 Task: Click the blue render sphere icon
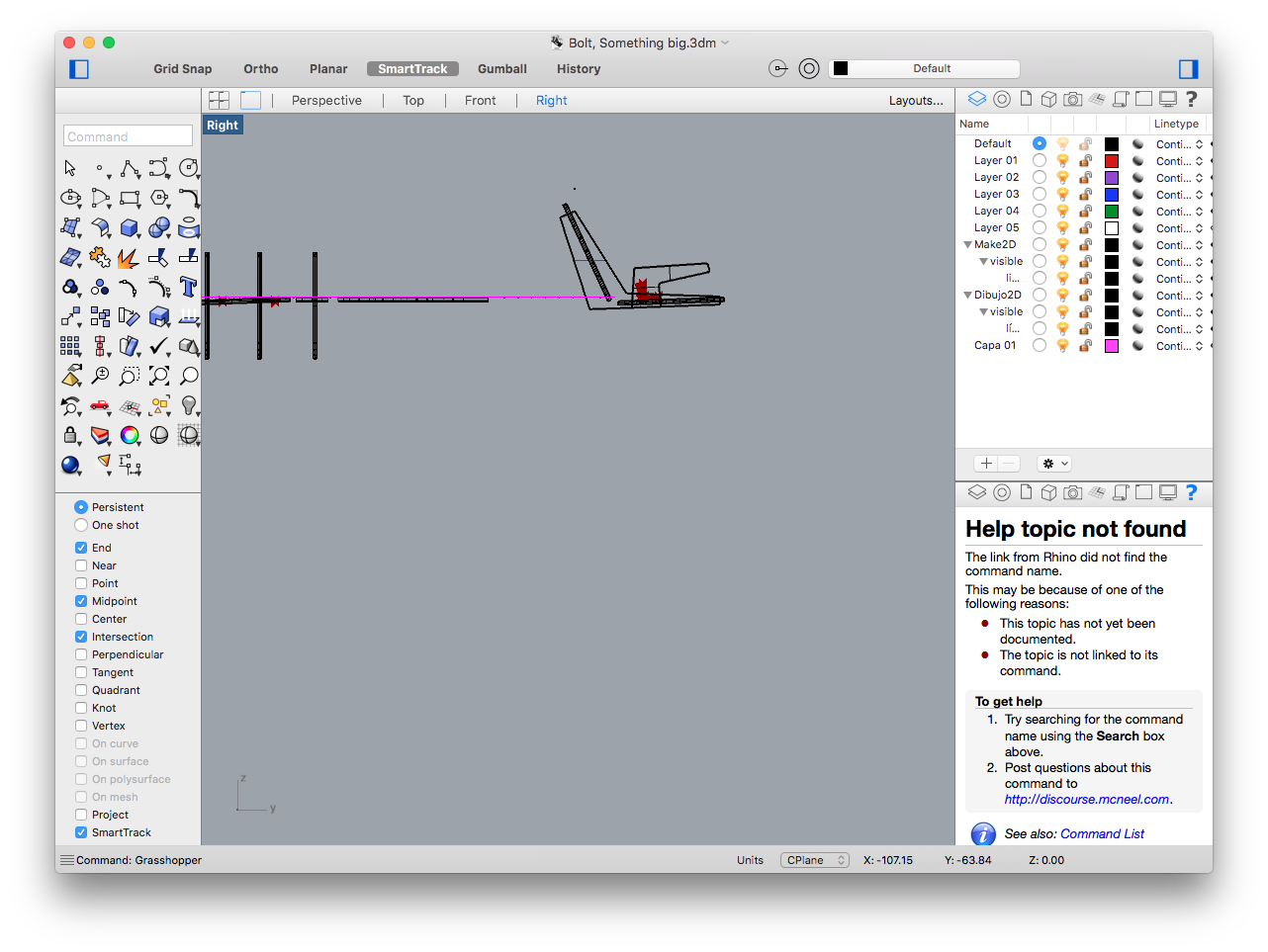70,465
